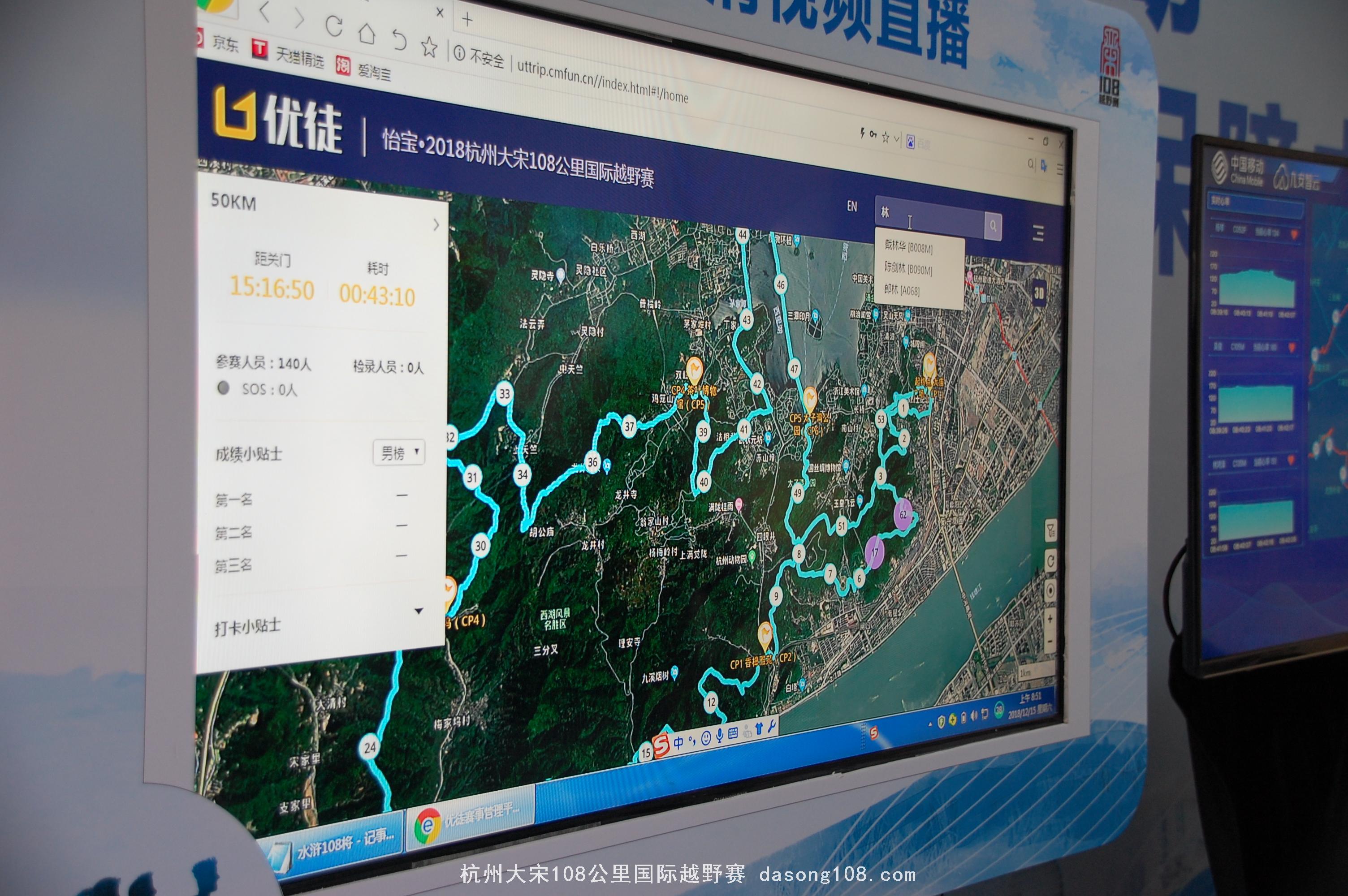Viewport: 1348px width, 896px height.
Task: Click Sogou voice input microphone icon
Action: pyautogui.click(x=720, y=736)
